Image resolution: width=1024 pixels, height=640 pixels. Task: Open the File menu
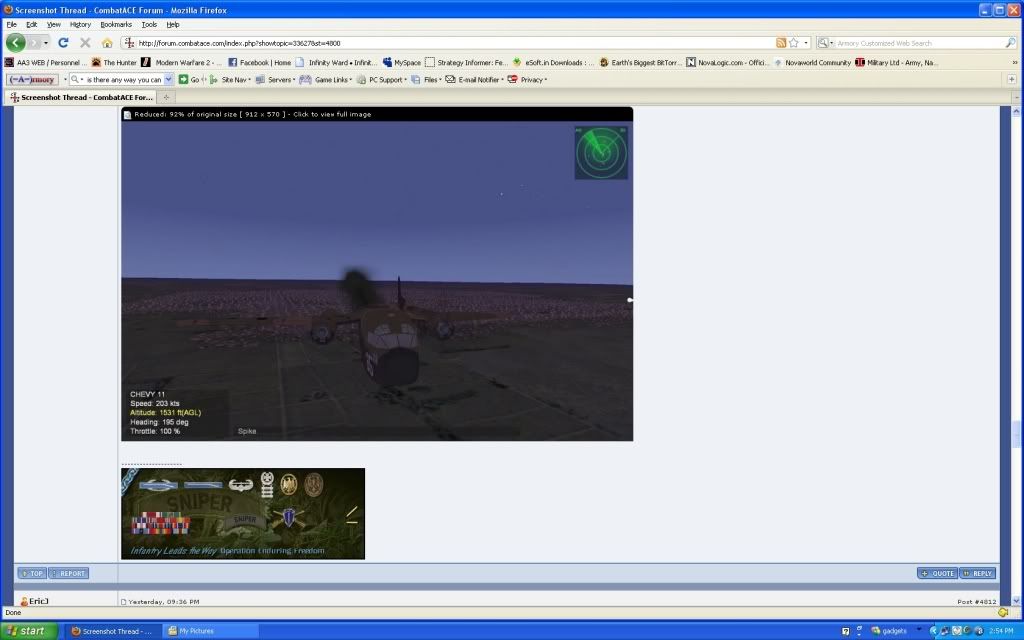point(12,24)
